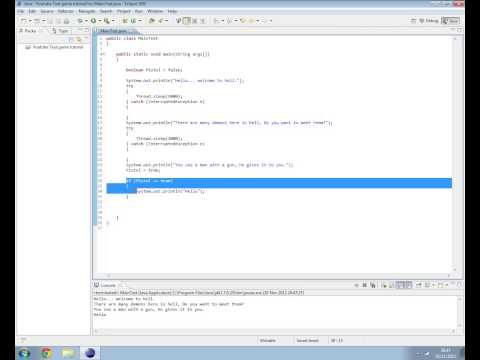
Task: Click the Clear Console icon
Action: point(384,285)
